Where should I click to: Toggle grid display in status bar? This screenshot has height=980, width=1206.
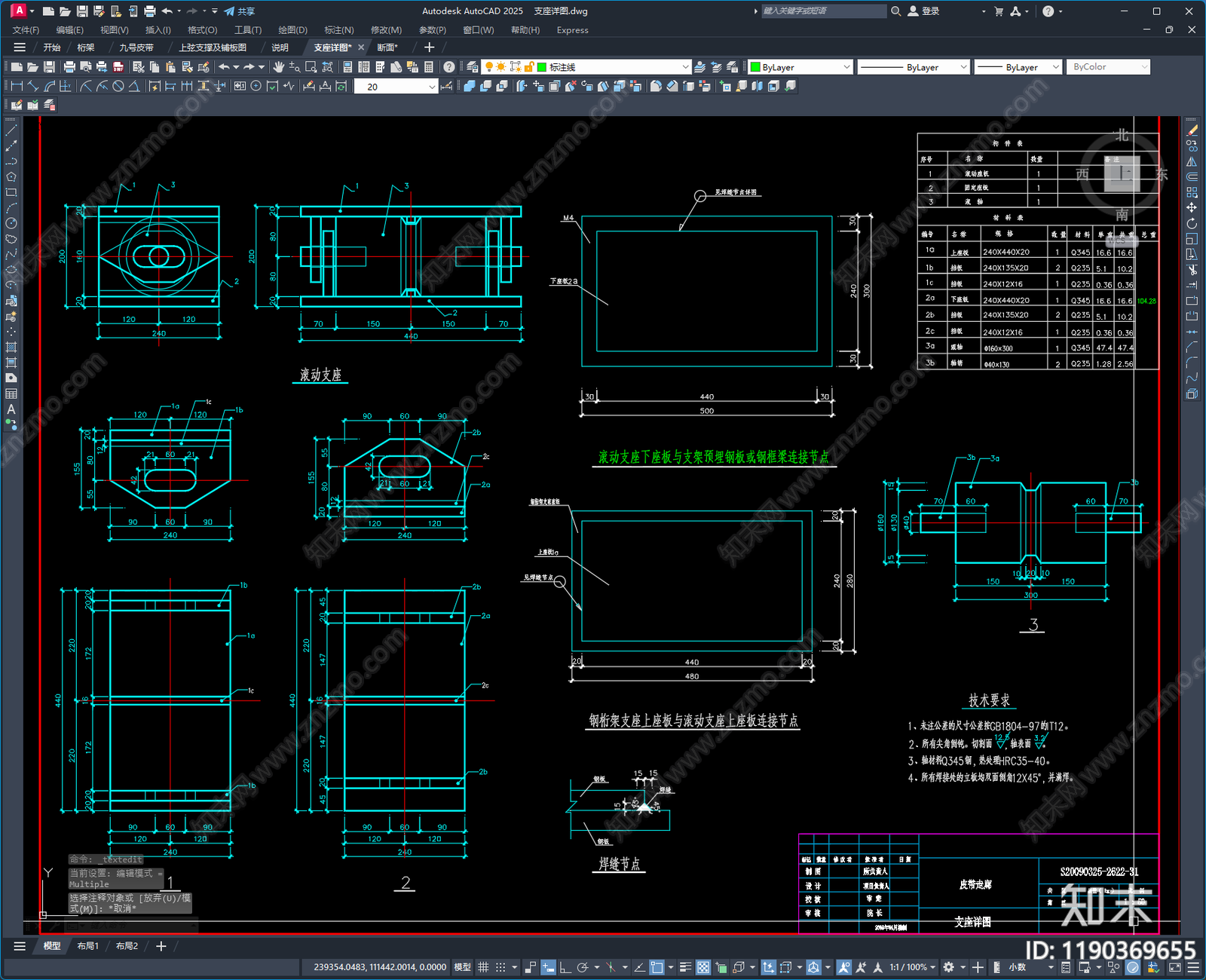point(483,967)
